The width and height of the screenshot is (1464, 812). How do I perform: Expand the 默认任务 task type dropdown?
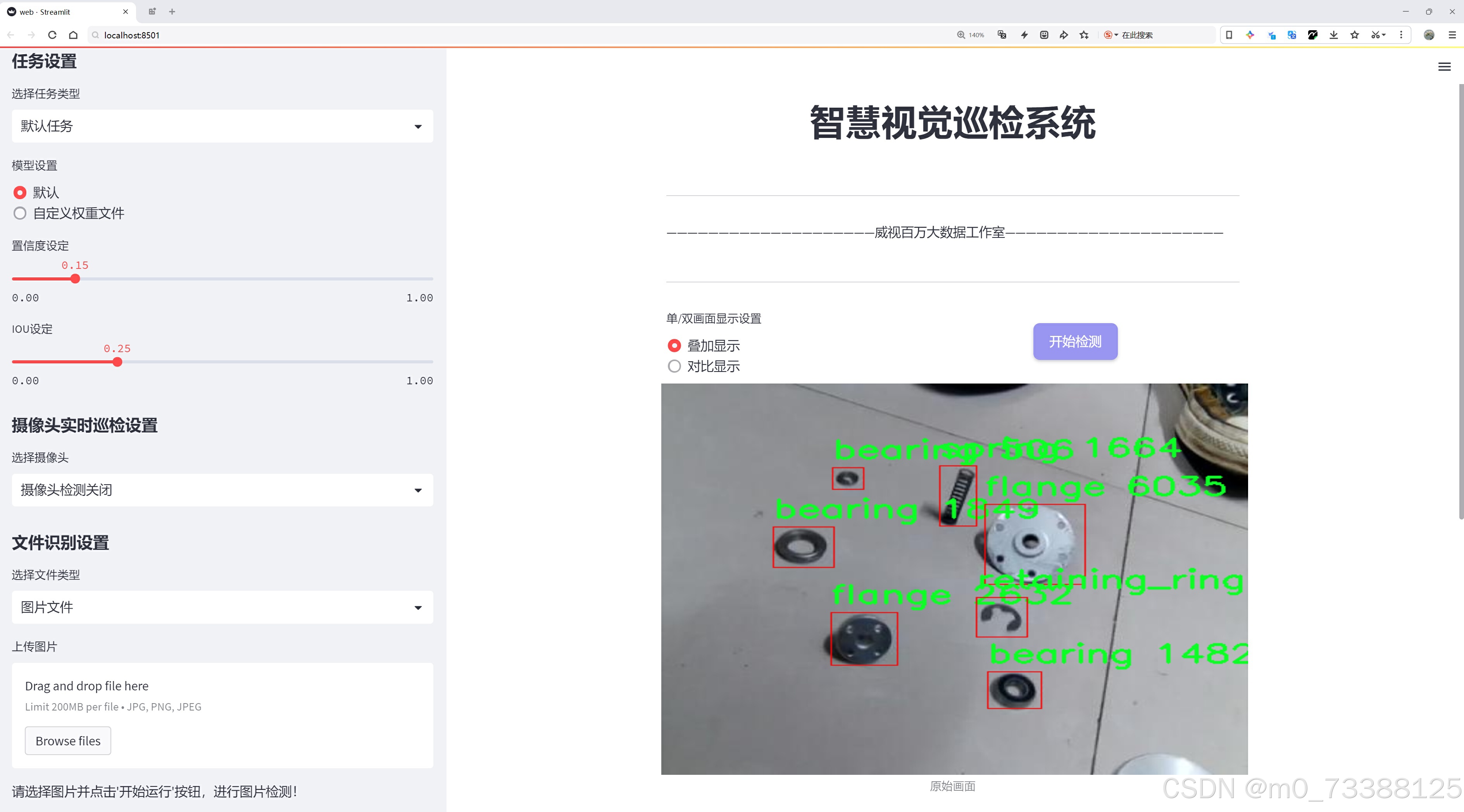coord(222,126)
